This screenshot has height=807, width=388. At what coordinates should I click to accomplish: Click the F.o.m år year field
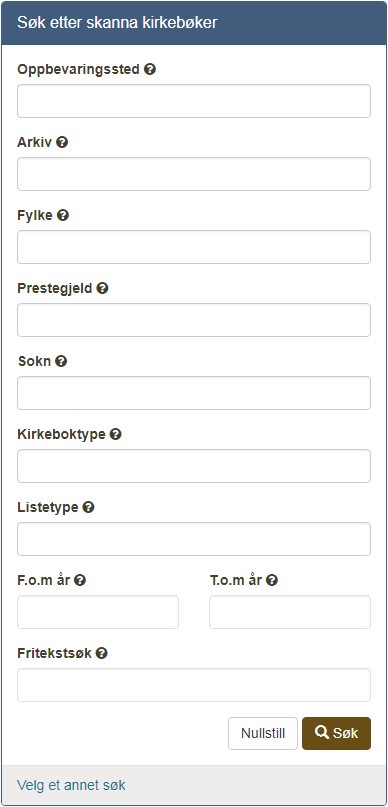(x=98, y=612)
